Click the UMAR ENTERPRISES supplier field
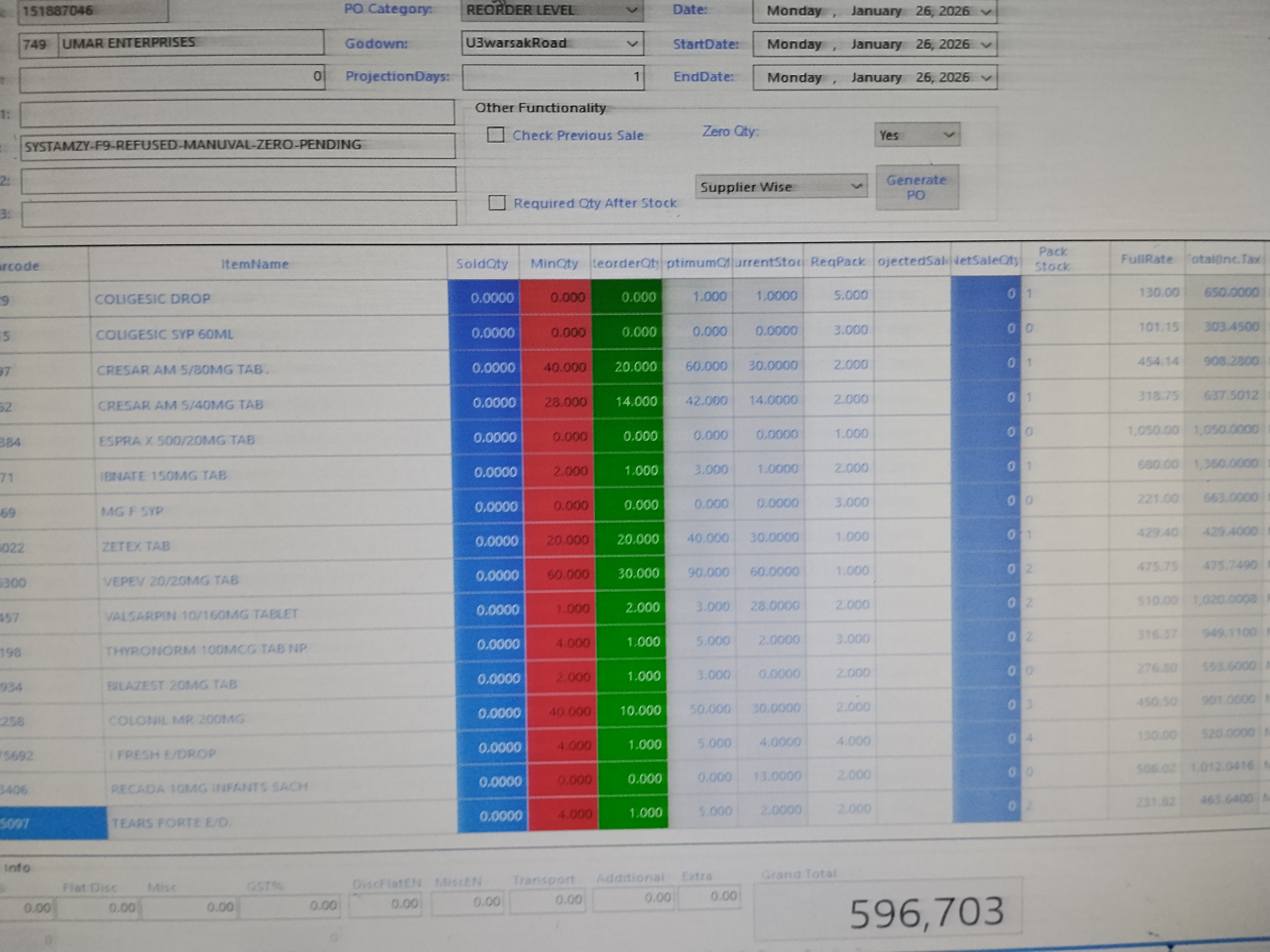 [189, 43]
